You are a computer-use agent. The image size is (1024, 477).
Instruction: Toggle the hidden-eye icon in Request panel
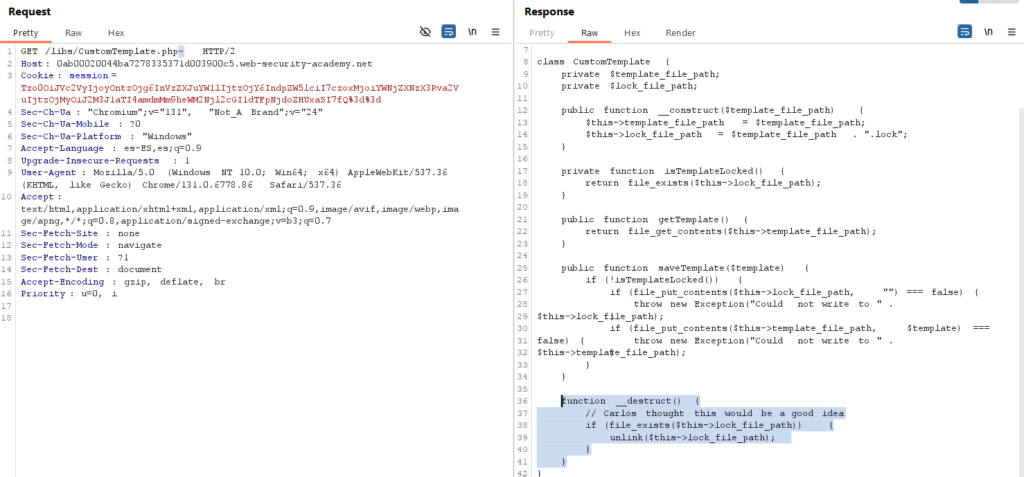[x=425, y=32]
